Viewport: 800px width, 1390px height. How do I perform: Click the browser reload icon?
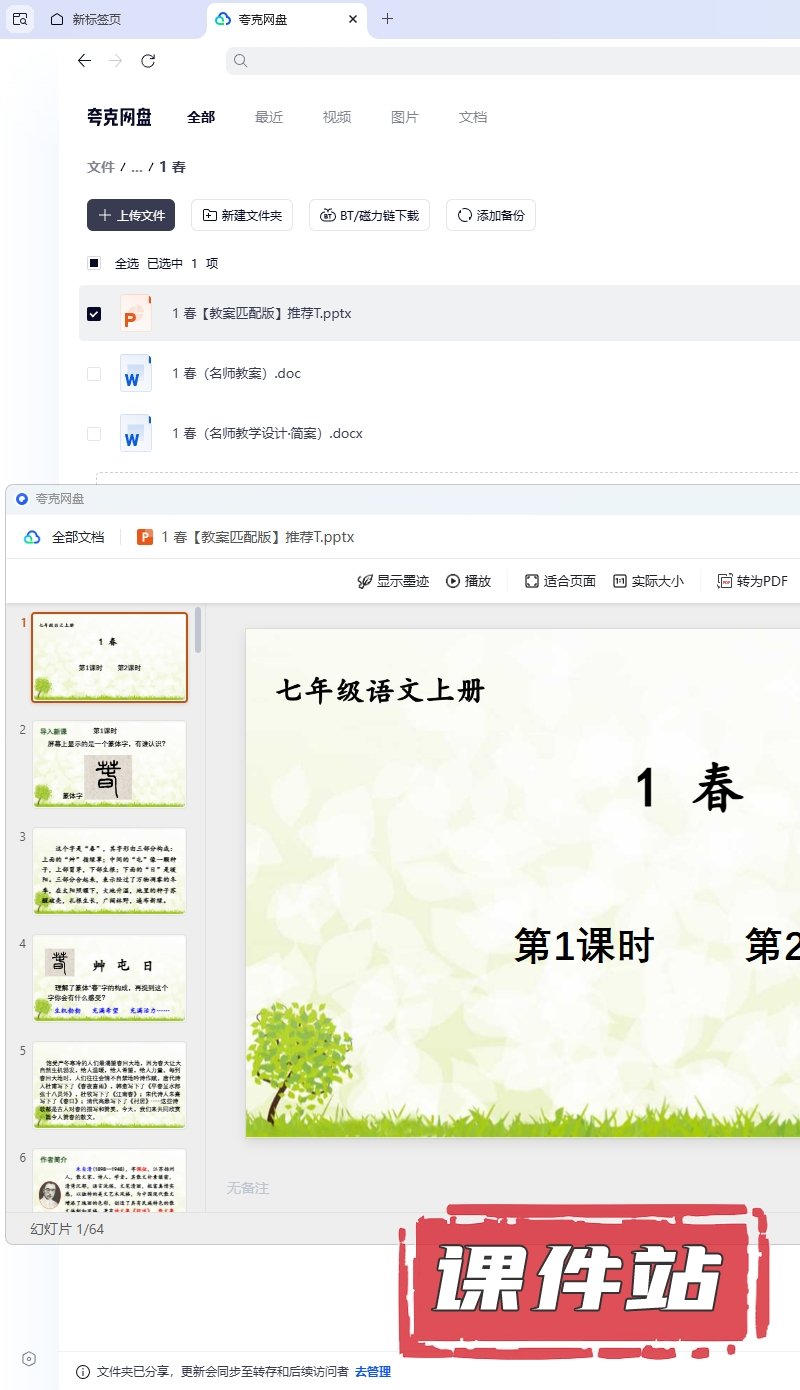pos(148,61)
